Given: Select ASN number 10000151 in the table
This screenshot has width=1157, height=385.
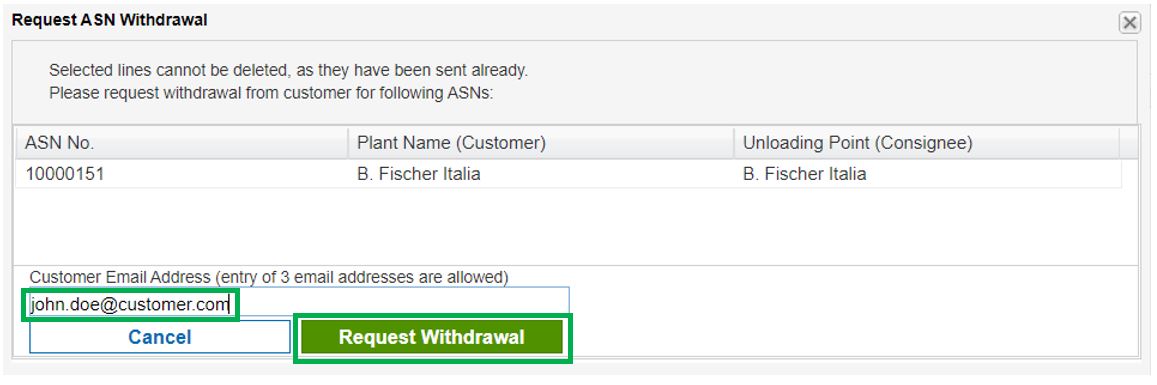Looking at the screenshot, I should [65, 175].
